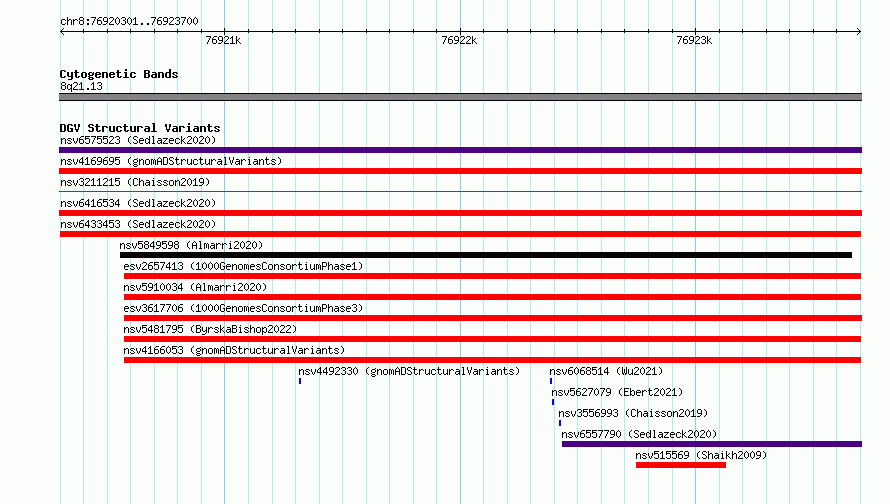Click nsv4166053 (gnomADStructuralVariants) label
Screen dimensions: 890x504
[x=234, y=350]
